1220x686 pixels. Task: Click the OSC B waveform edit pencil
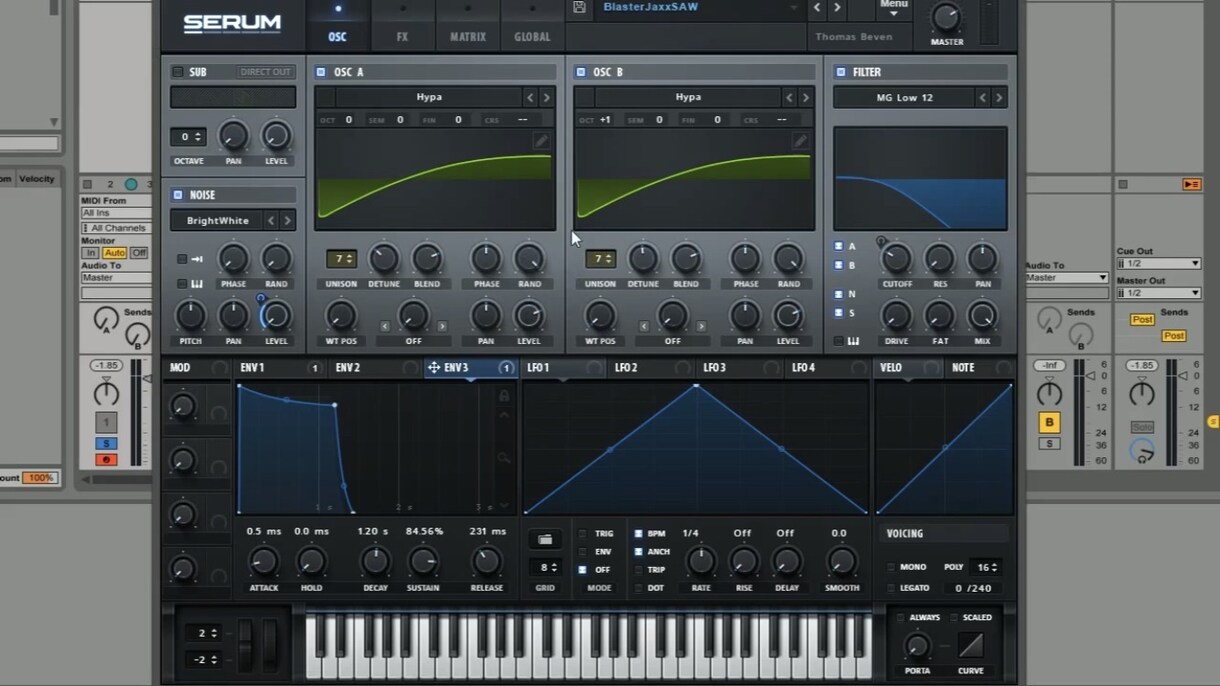800,141
